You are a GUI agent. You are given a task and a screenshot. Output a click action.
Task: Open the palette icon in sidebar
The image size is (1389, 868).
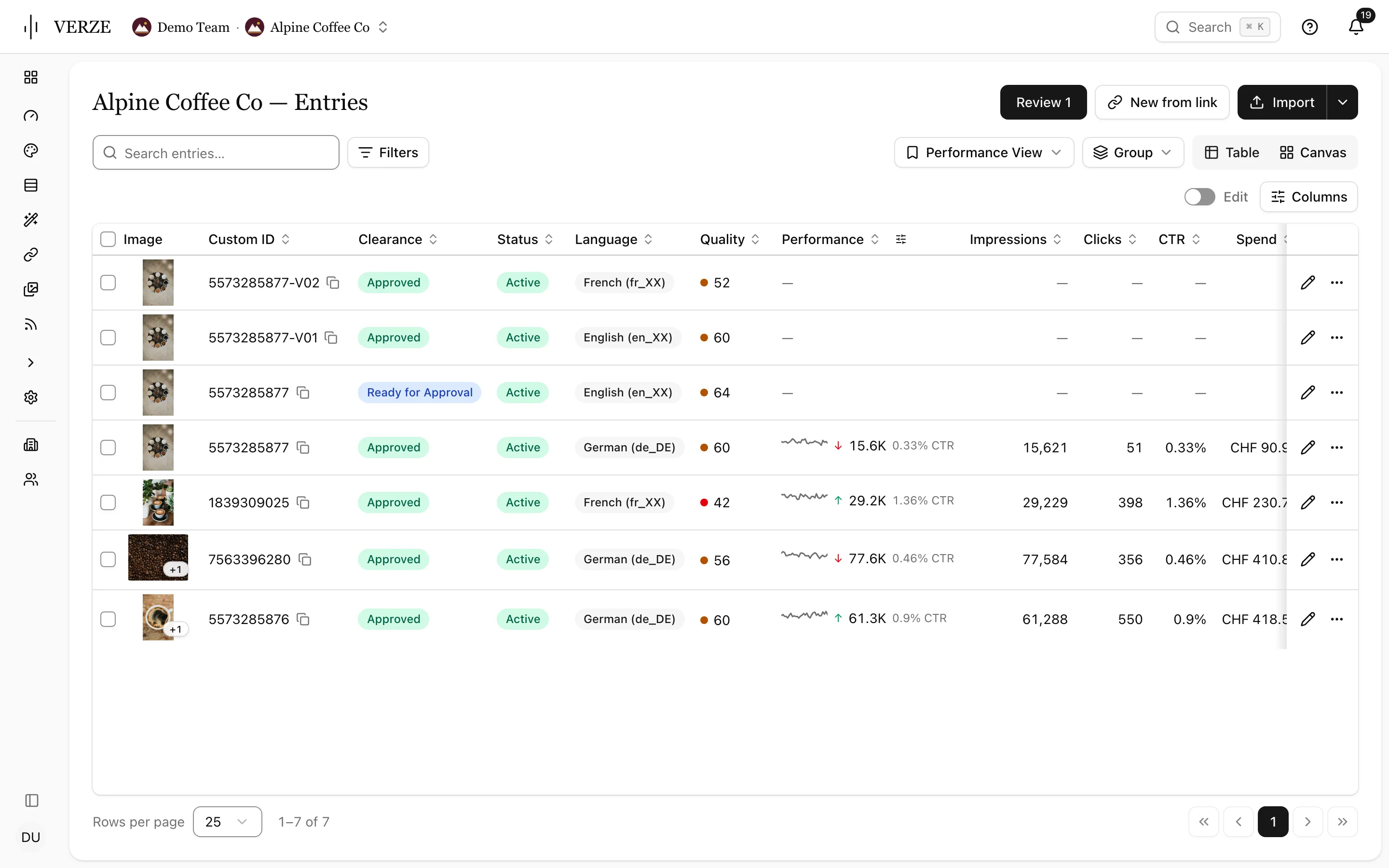pyautogui.click(x=31, y=150)
